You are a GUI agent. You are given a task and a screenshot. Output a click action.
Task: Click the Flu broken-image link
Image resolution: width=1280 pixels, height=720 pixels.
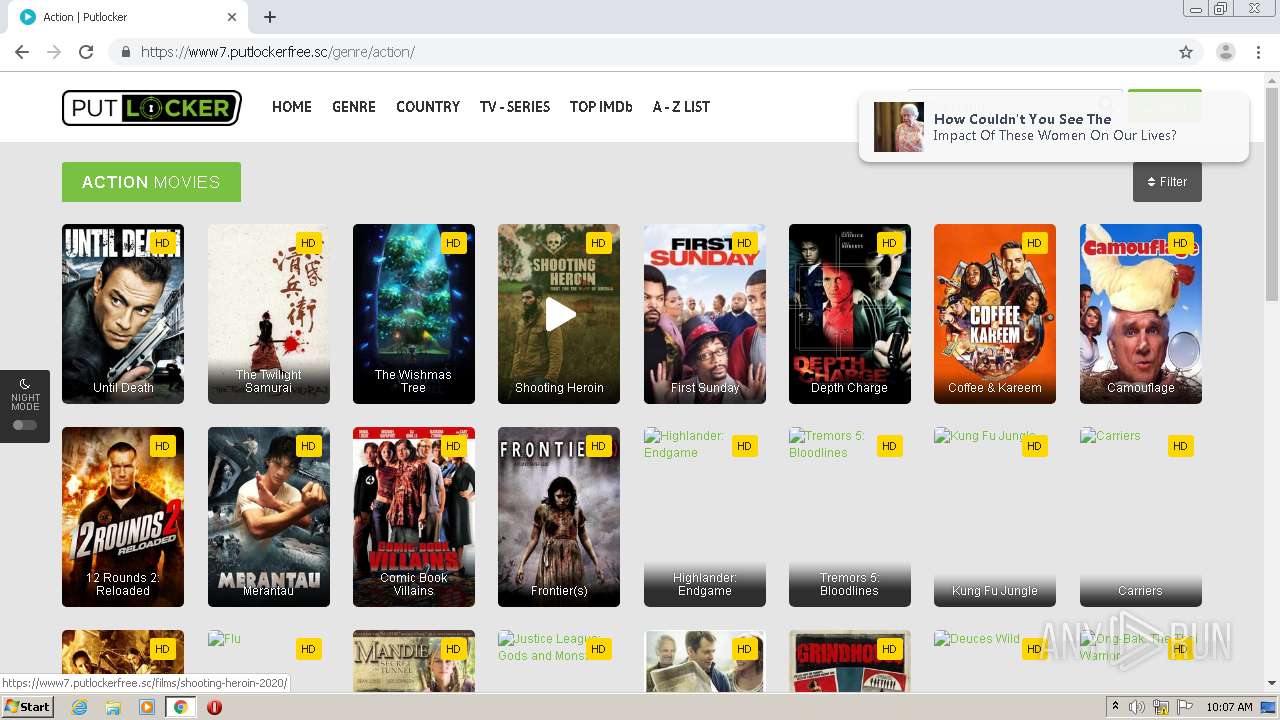[225, 638]
